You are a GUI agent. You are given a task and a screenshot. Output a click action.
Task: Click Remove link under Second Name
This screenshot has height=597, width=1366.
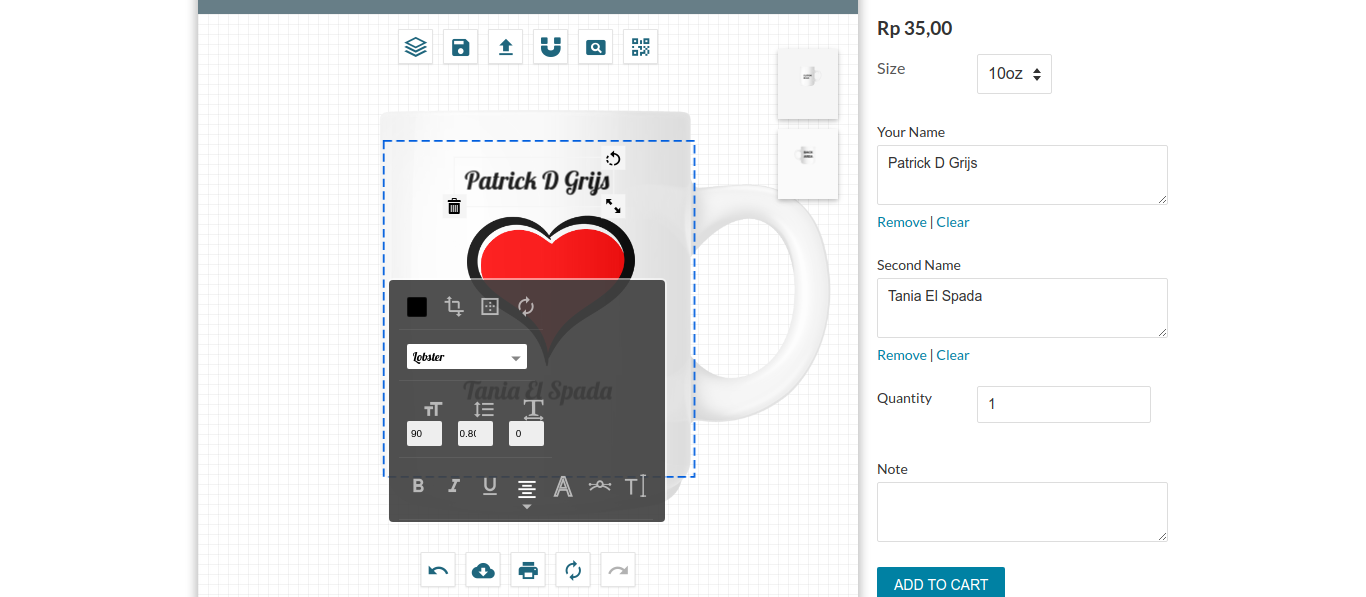902,355
